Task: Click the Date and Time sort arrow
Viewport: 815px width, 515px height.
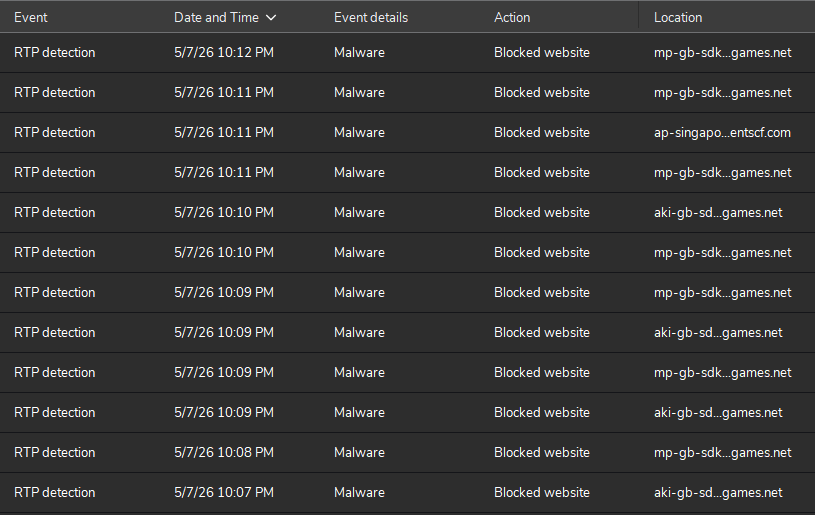Action: point(271,18)
